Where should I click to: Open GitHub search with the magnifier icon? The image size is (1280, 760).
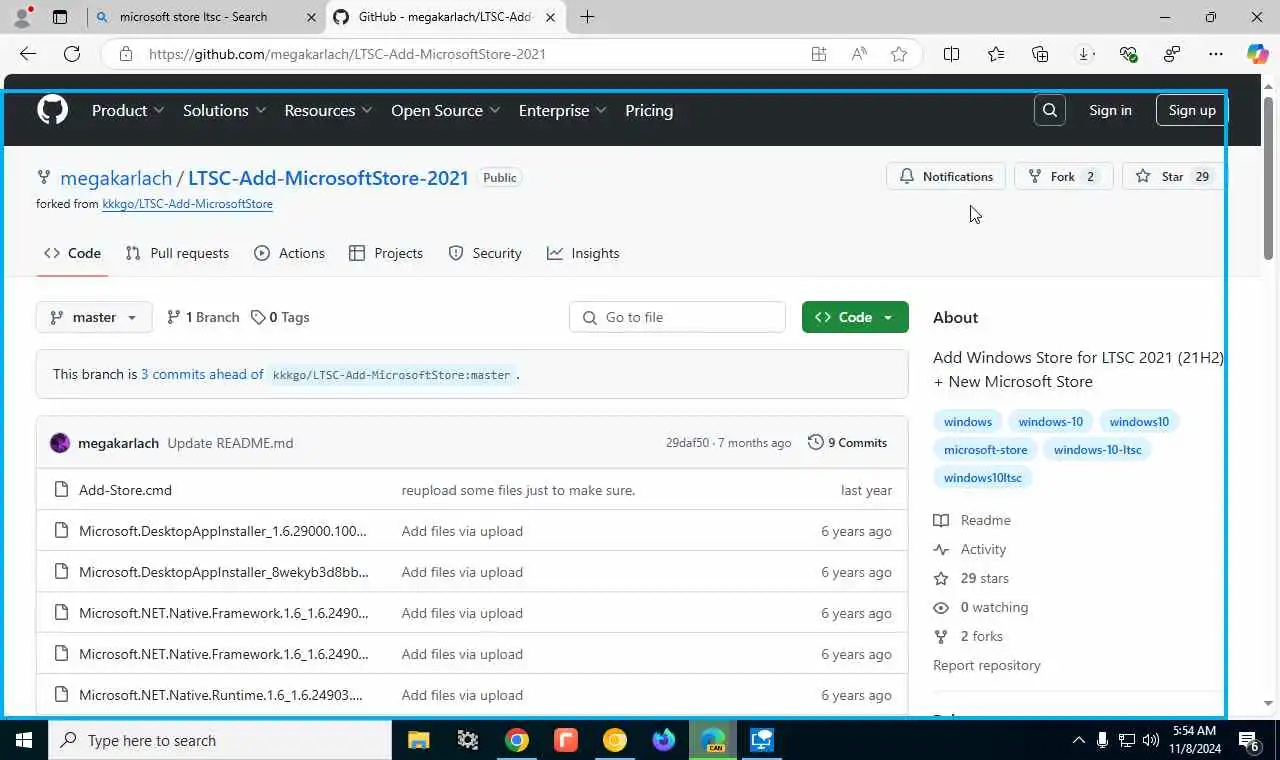coord(1050,110)
